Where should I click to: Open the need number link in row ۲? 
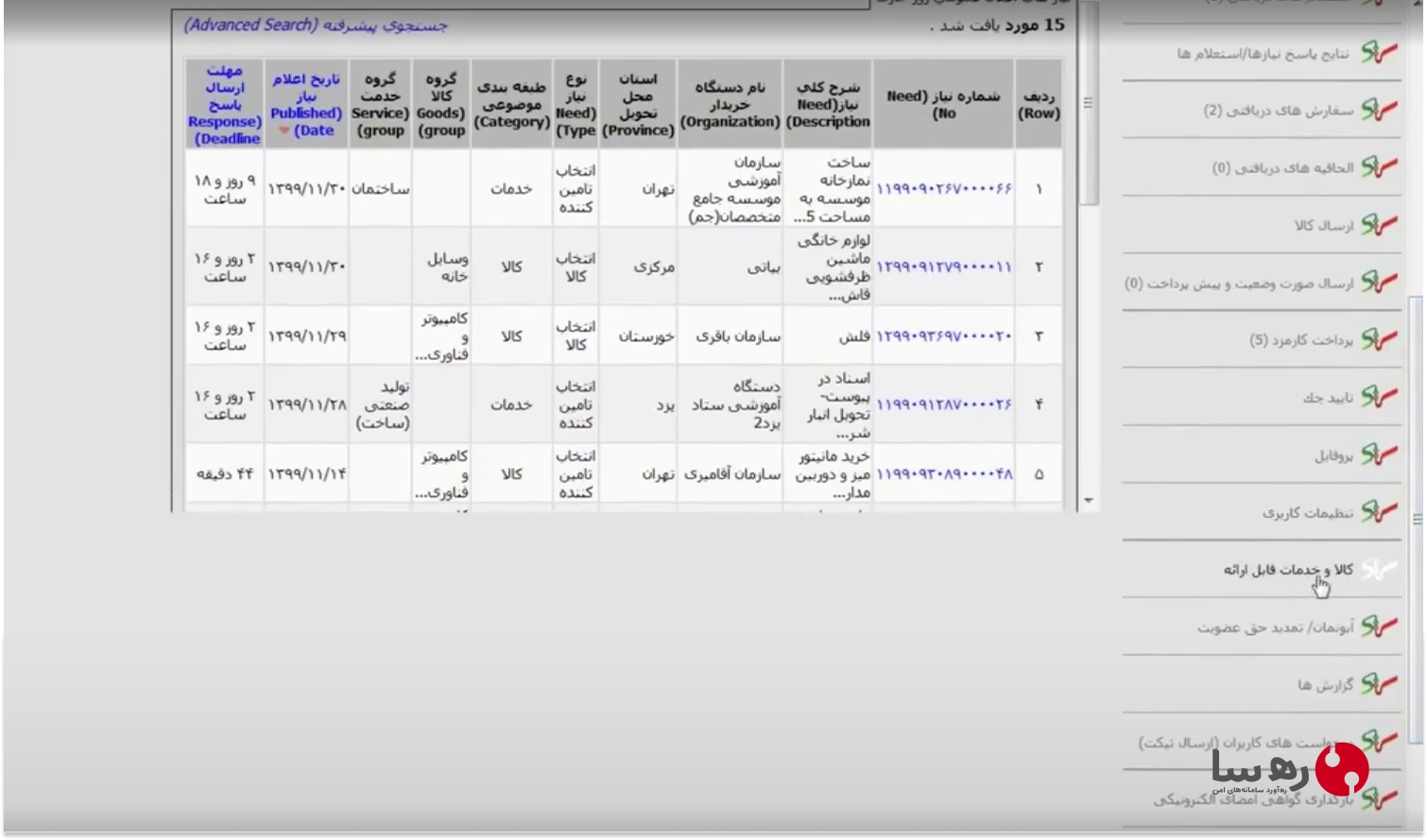(x=944, y=267)
